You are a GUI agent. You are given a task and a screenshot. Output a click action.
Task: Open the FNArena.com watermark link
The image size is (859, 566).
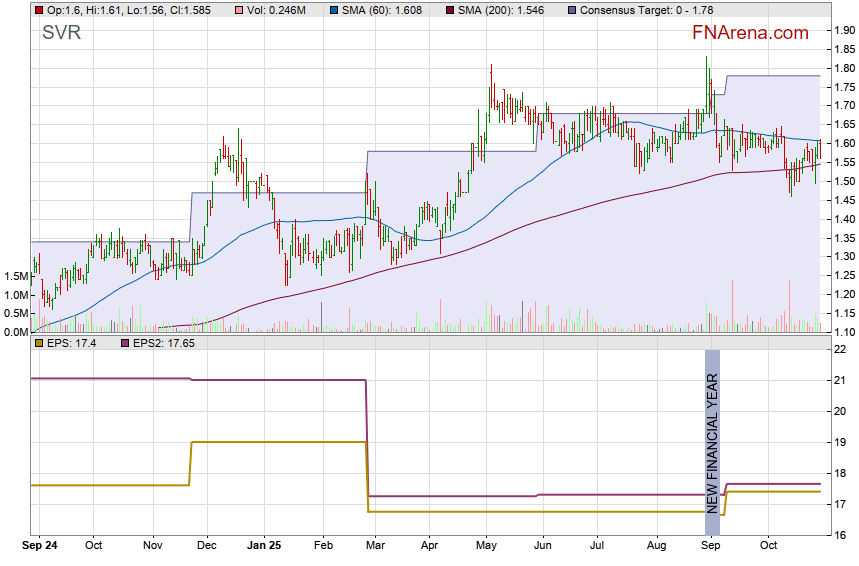750,33
